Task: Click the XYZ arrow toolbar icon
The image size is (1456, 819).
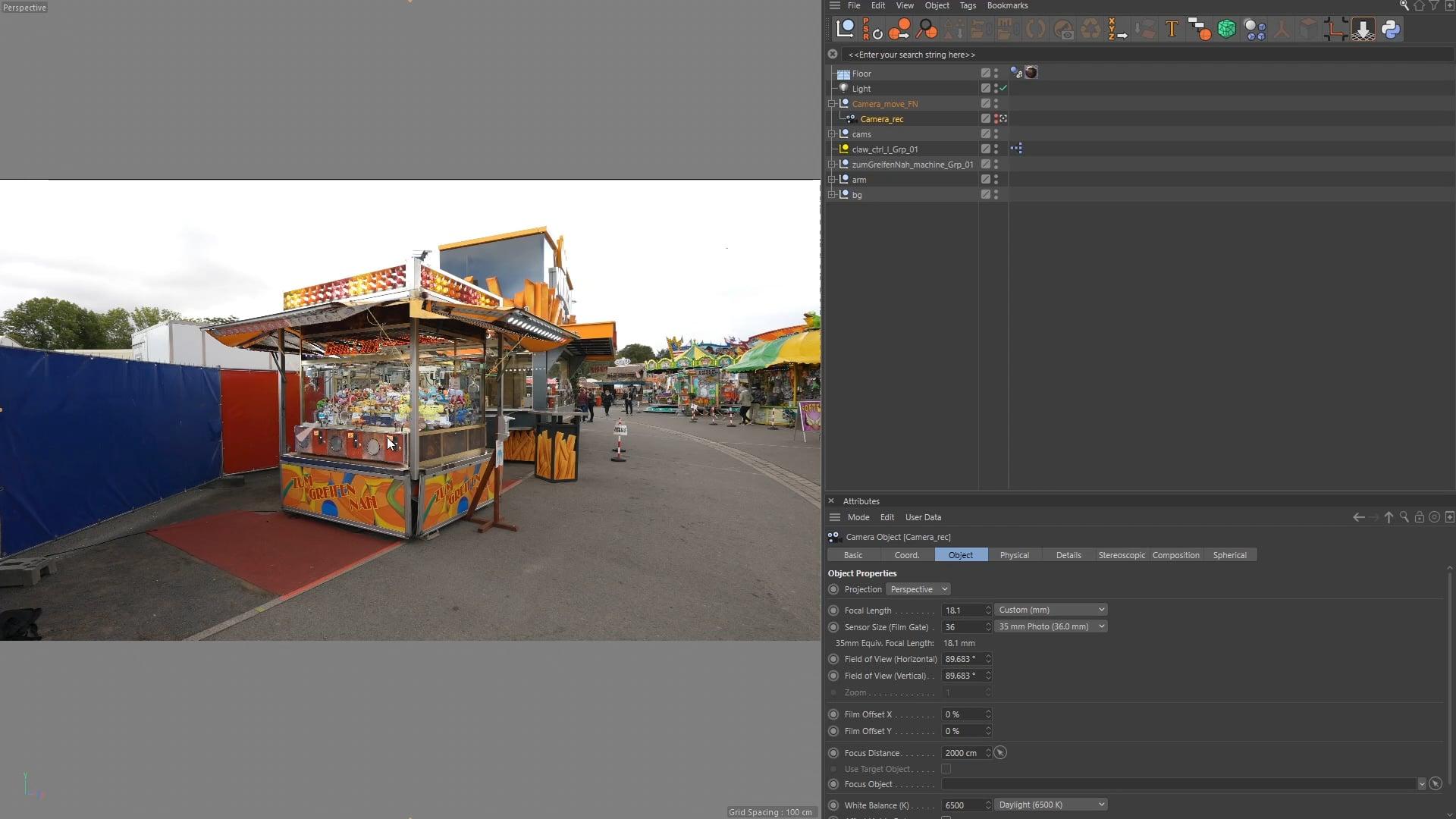Action: (x=1116, y=30)
